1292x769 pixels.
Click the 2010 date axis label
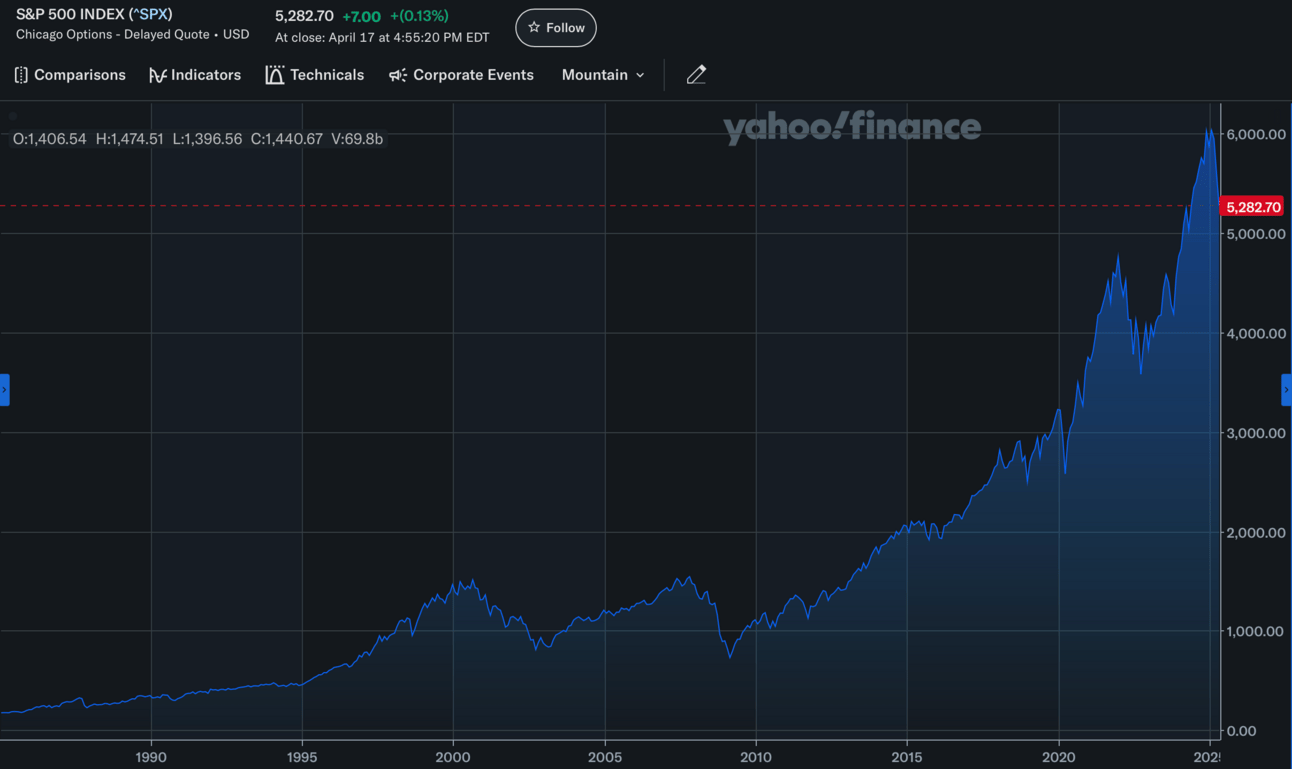pos(756,757)
